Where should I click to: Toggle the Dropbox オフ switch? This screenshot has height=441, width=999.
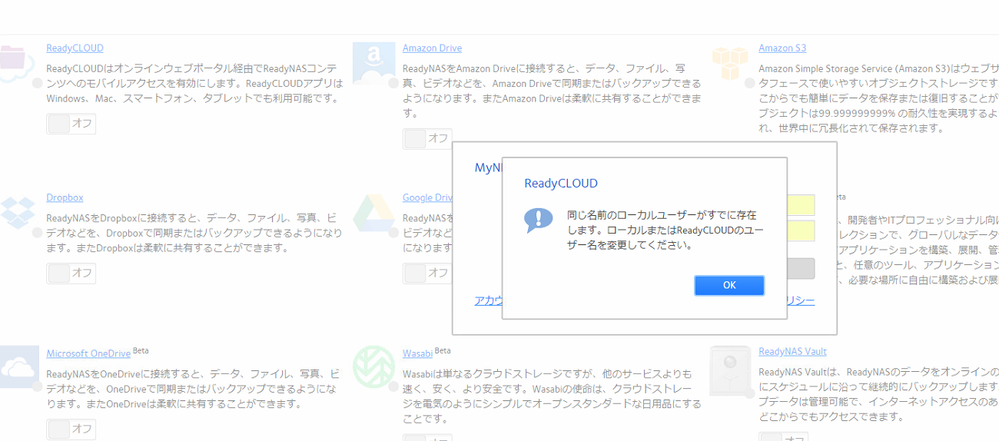(x=71, y=273)
